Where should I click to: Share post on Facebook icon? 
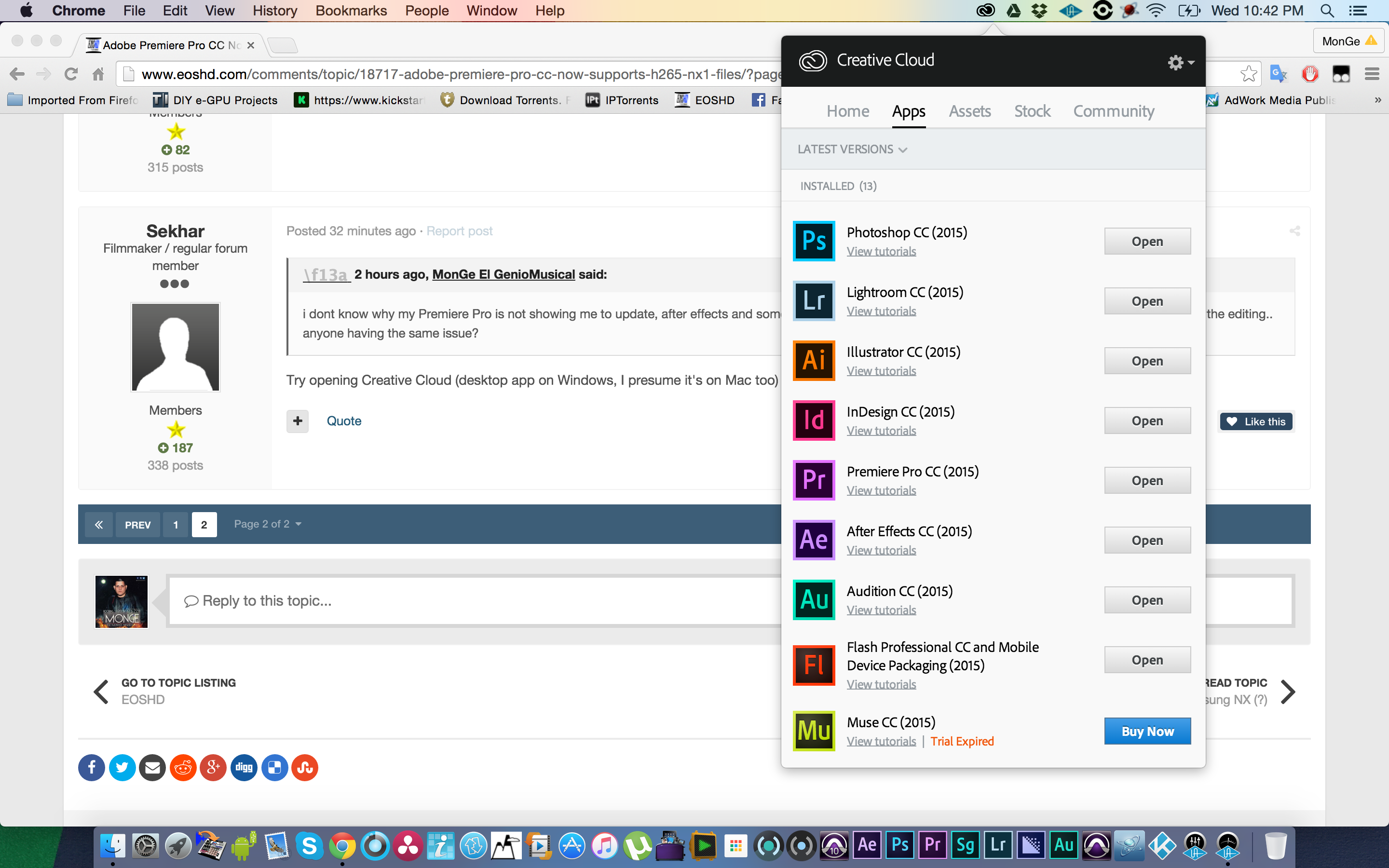coord(91,768)
